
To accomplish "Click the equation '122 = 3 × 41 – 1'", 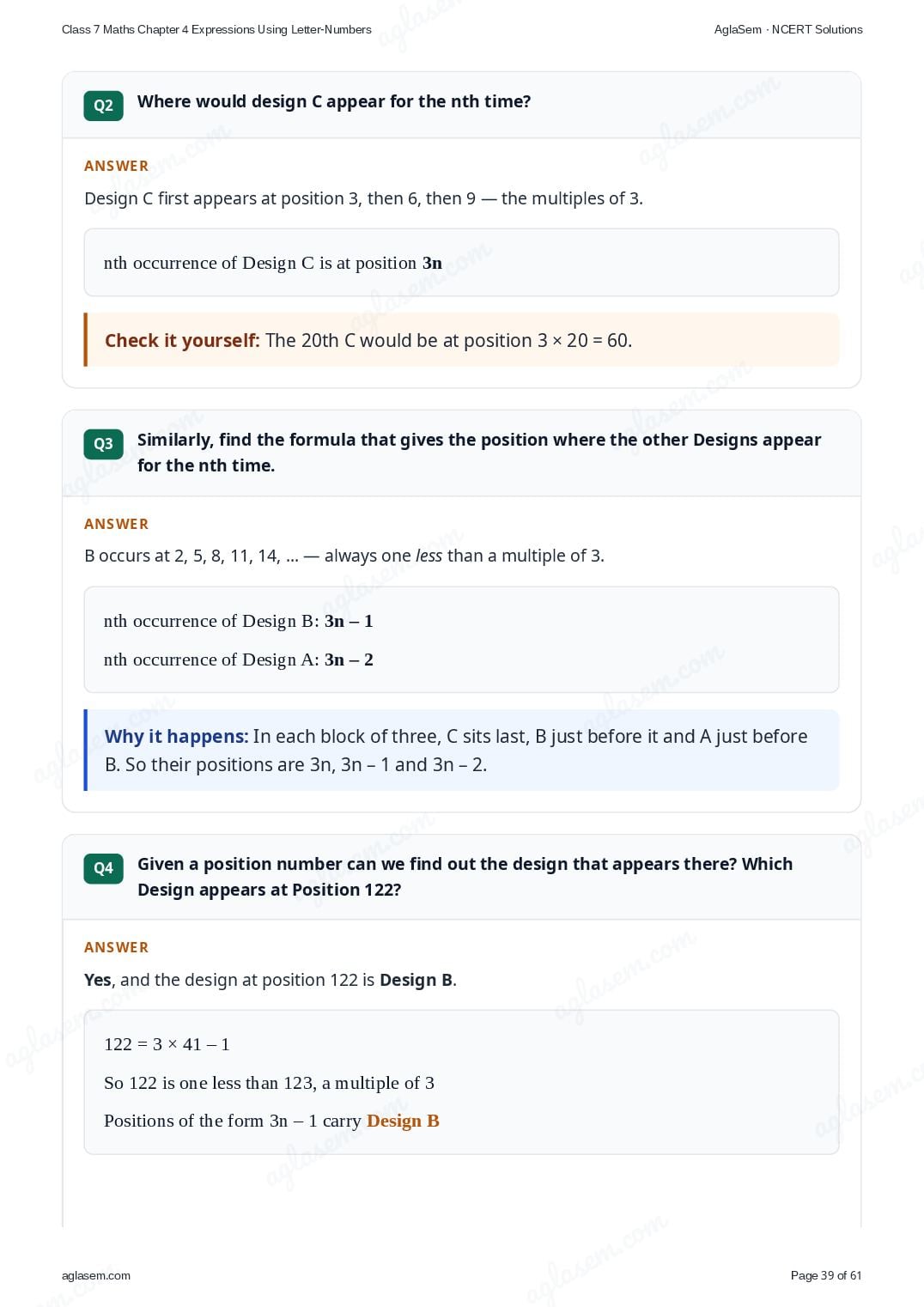I will point(167,1044).
